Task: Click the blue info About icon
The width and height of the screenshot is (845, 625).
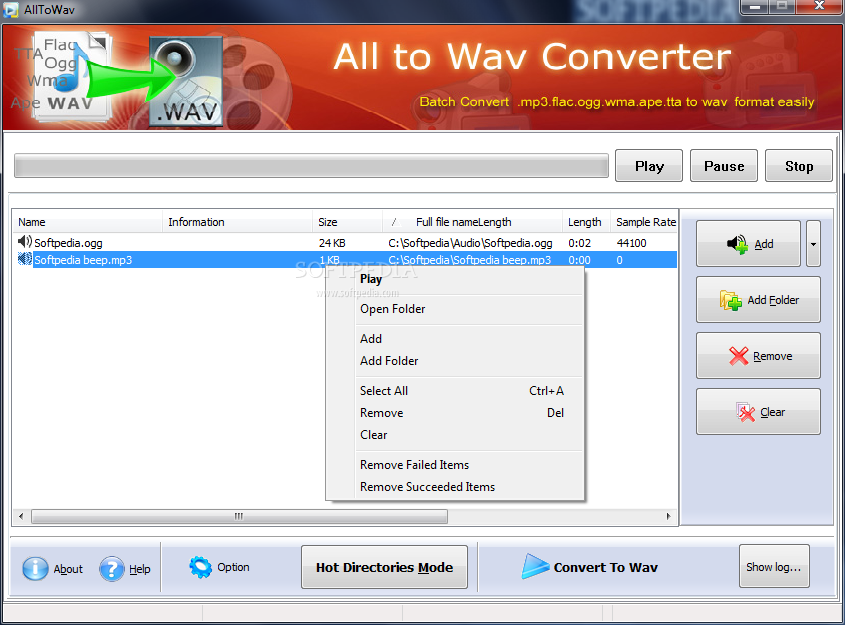Action: pos(35,568)
